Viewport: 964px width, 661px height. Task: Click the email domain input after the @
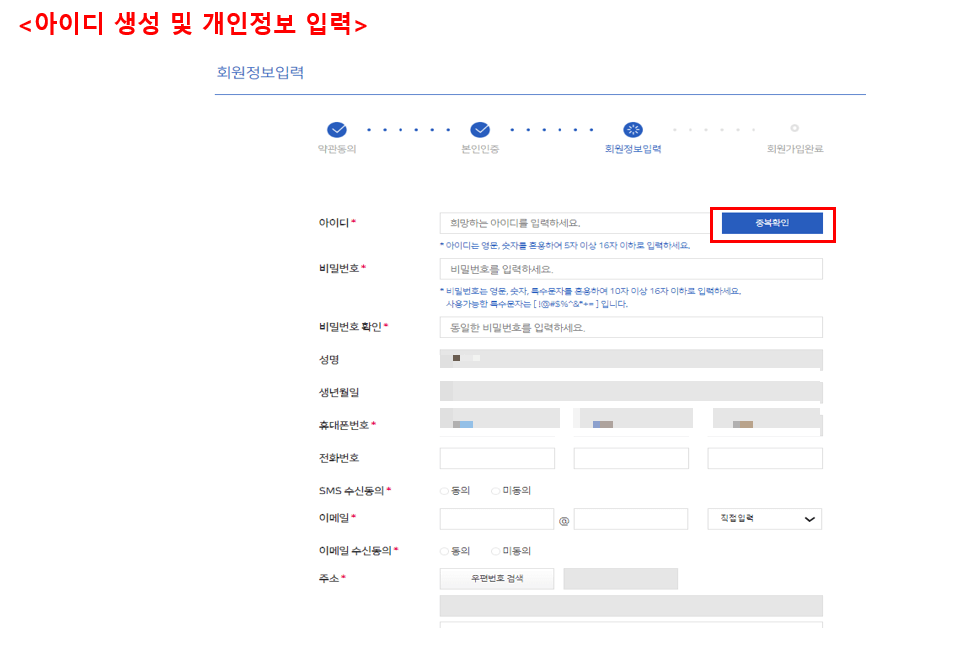[x=630, y=518]
